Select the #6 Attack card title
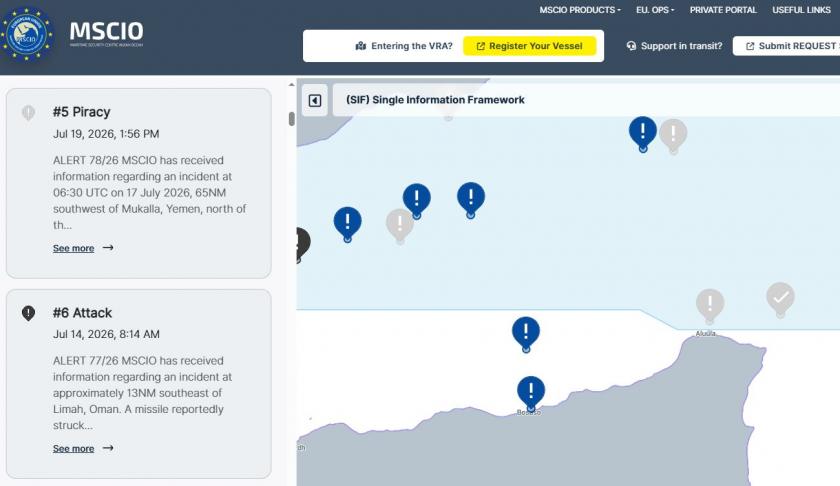The width and height of the screenshot is (840, 486). tap(82, 313)
